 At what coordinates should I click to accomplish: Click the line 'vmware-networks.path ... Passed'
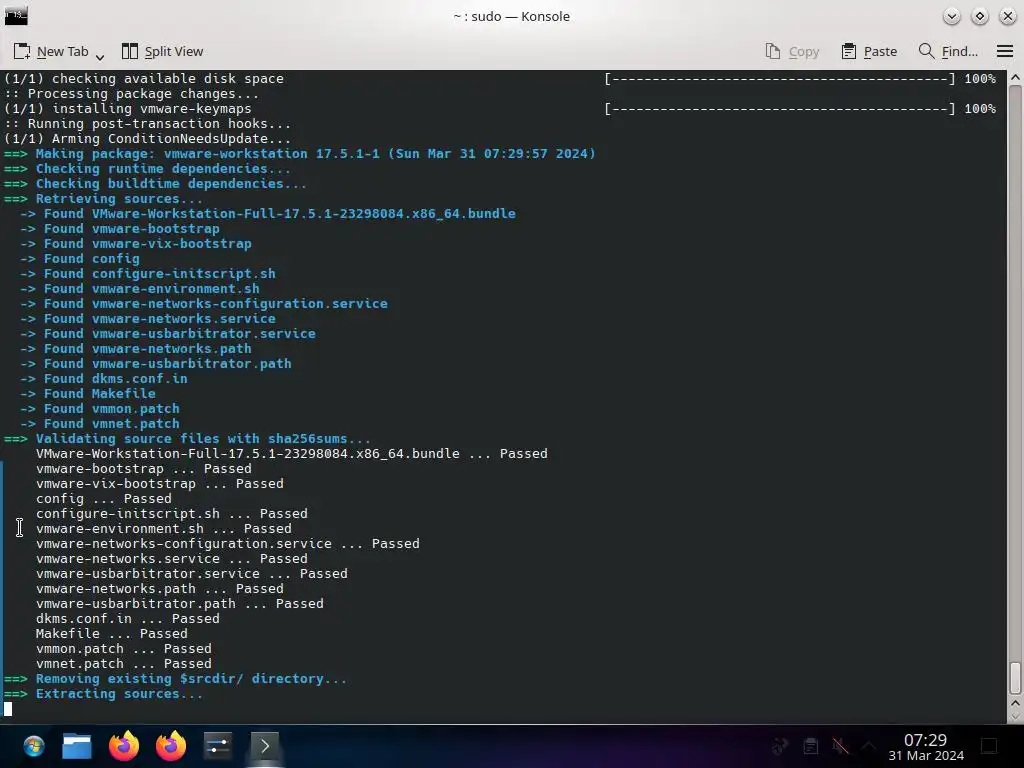tap(159, 588)
